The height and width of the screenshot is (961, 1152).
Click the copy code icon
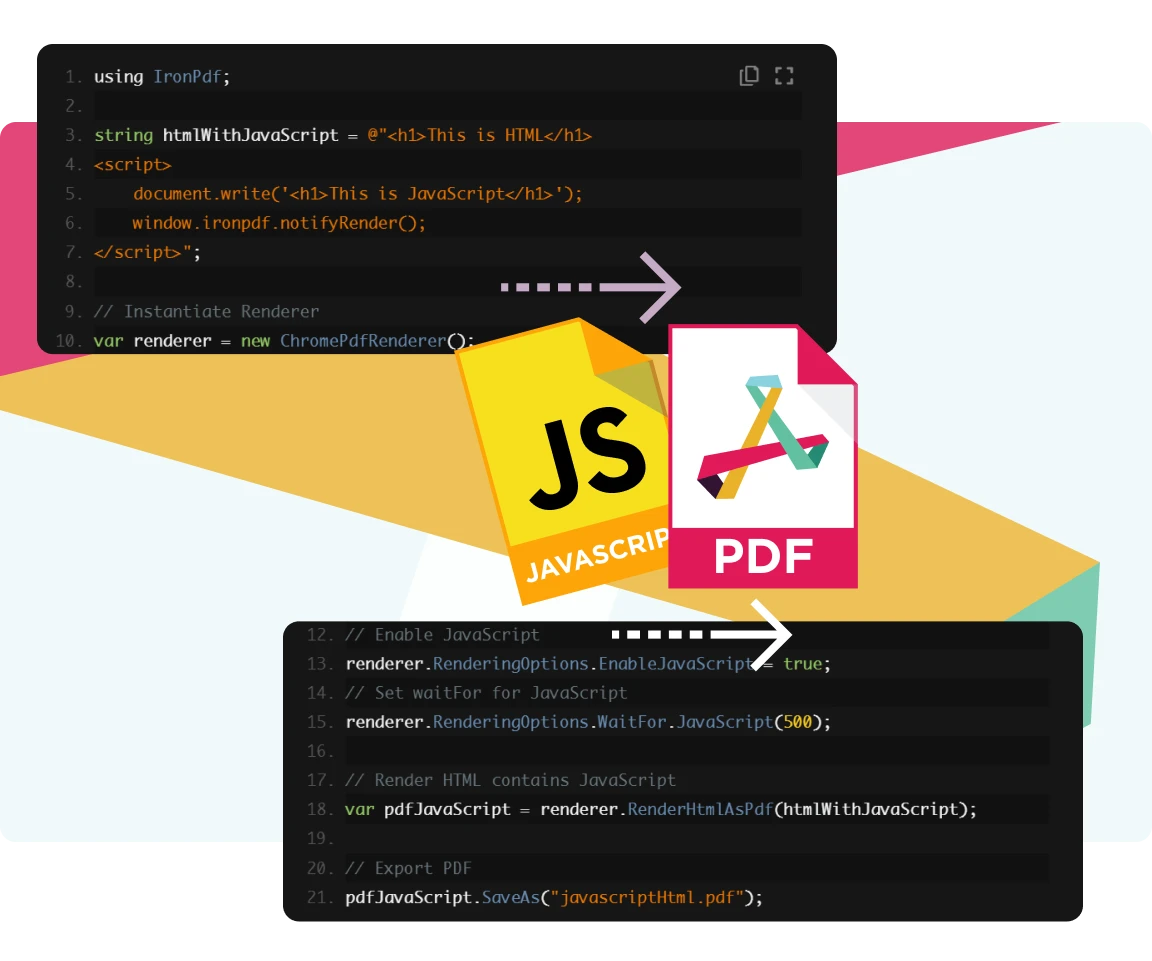[749, 76]
